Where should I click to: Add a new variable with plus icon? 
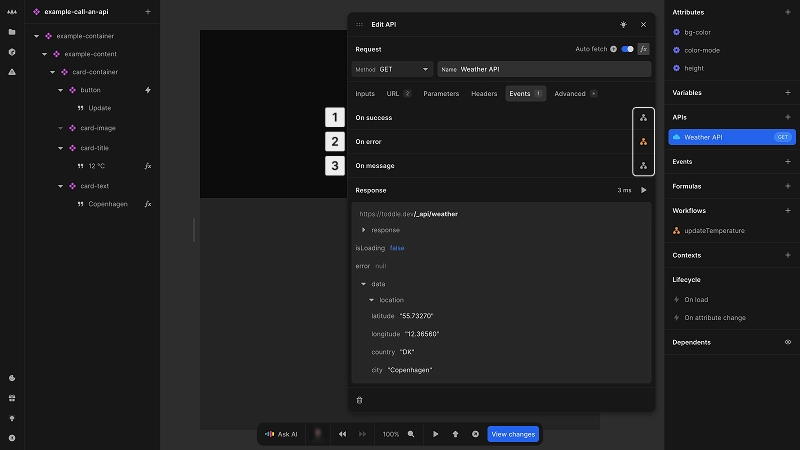(788, 93)
